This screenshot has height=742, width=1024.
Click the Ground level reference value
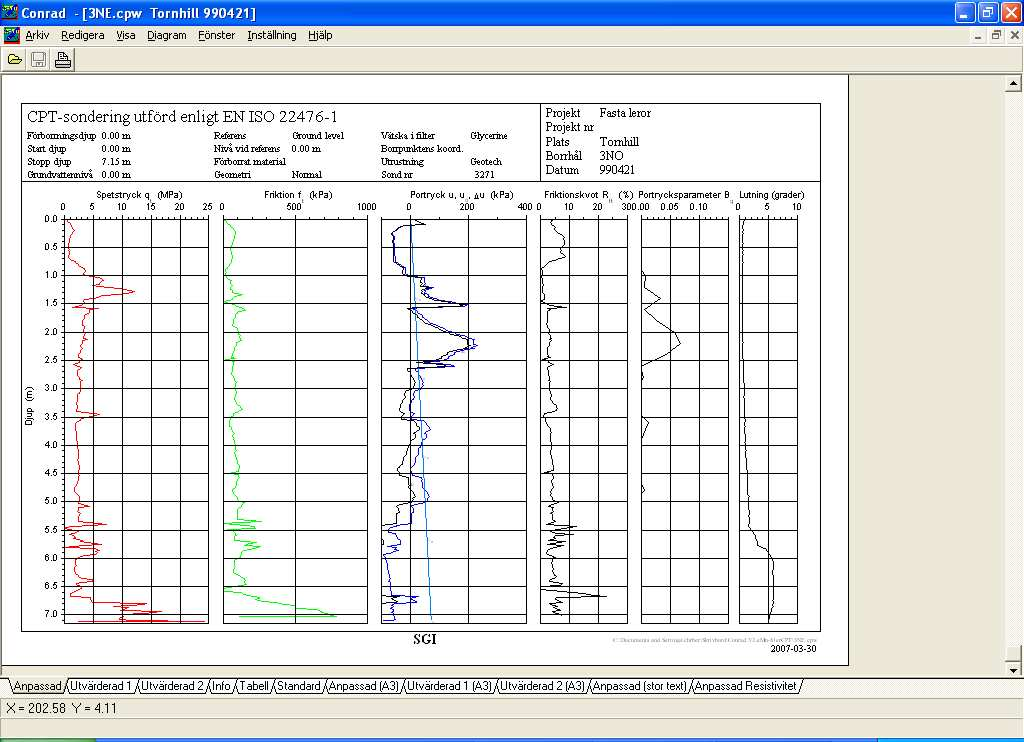point(317,135)
